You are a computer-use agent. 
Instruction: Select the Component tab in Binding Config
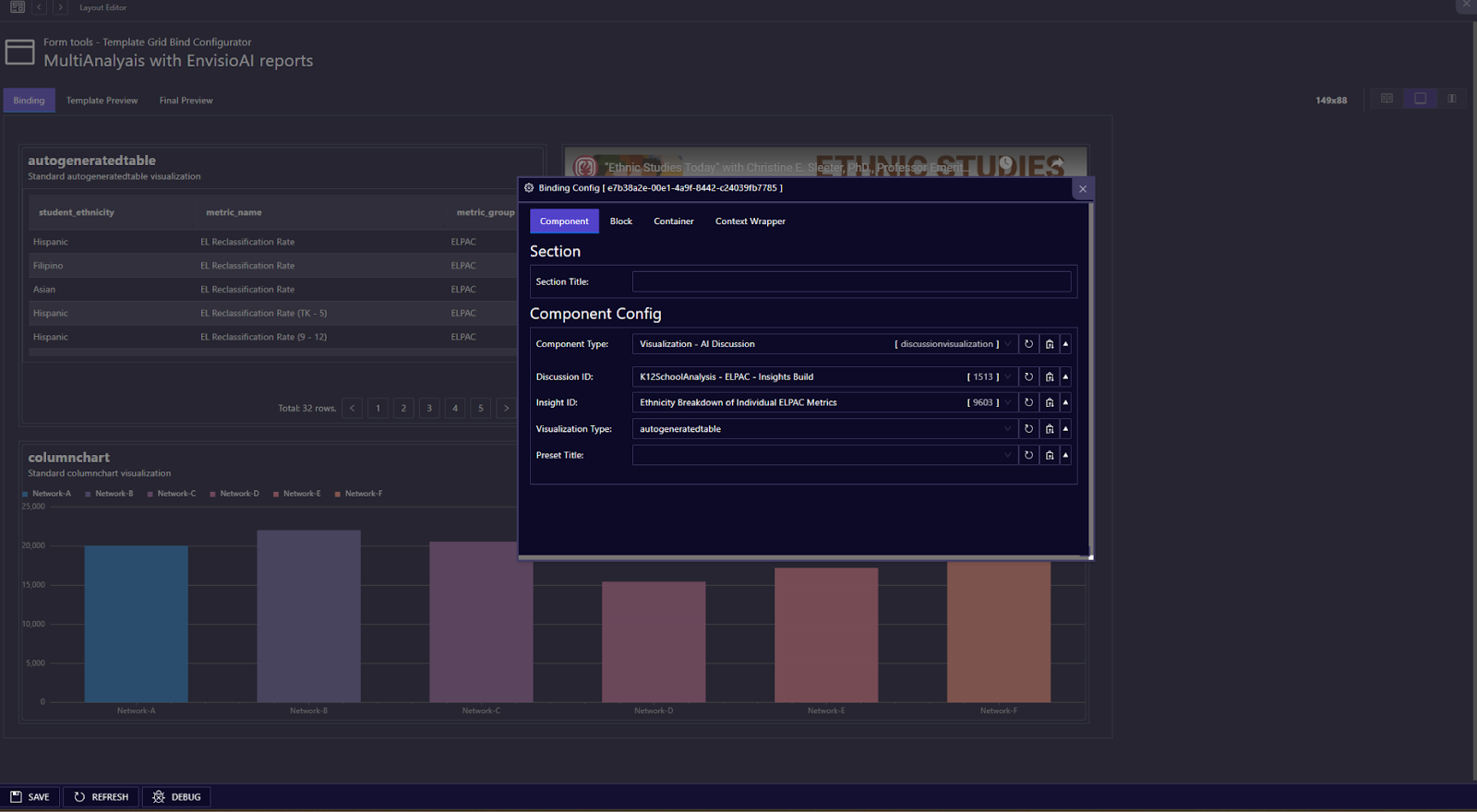(564, 221)
